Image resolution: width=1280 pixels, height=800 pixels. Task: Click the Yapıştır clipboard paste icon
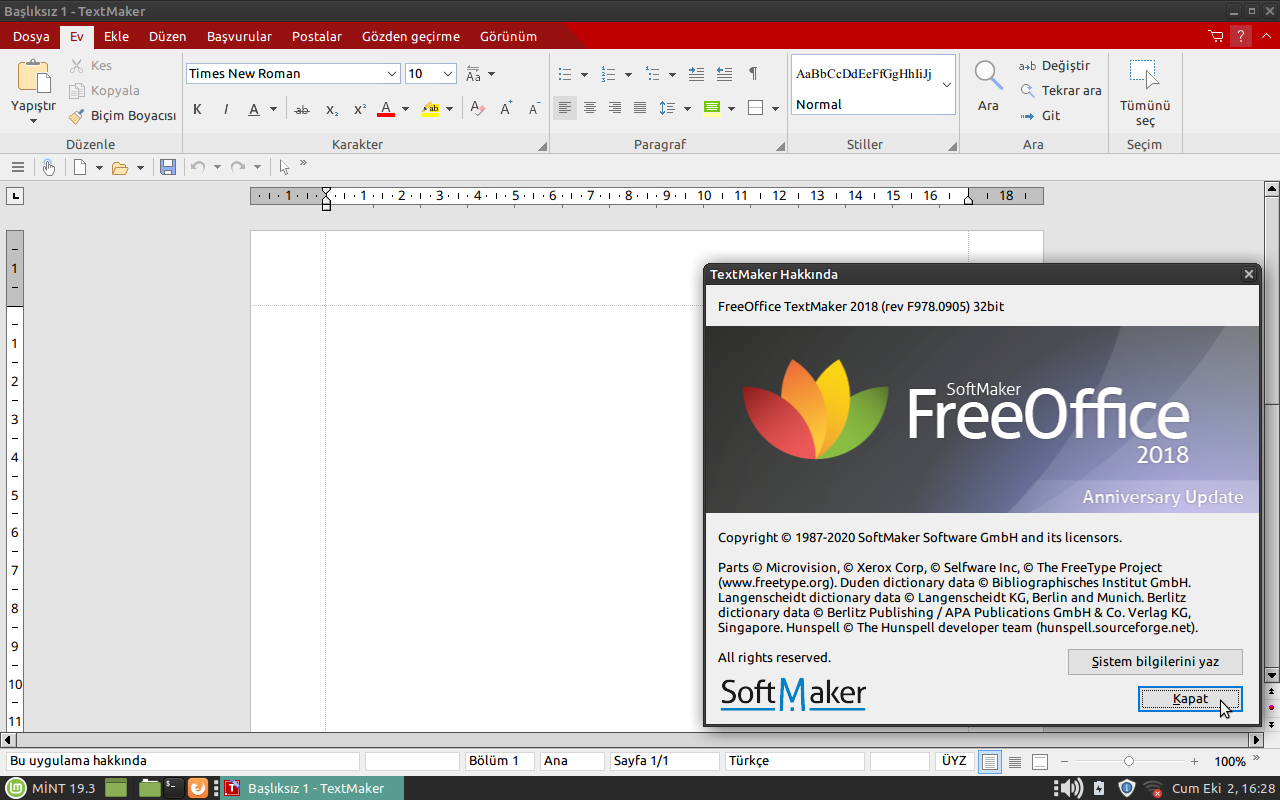33,76
